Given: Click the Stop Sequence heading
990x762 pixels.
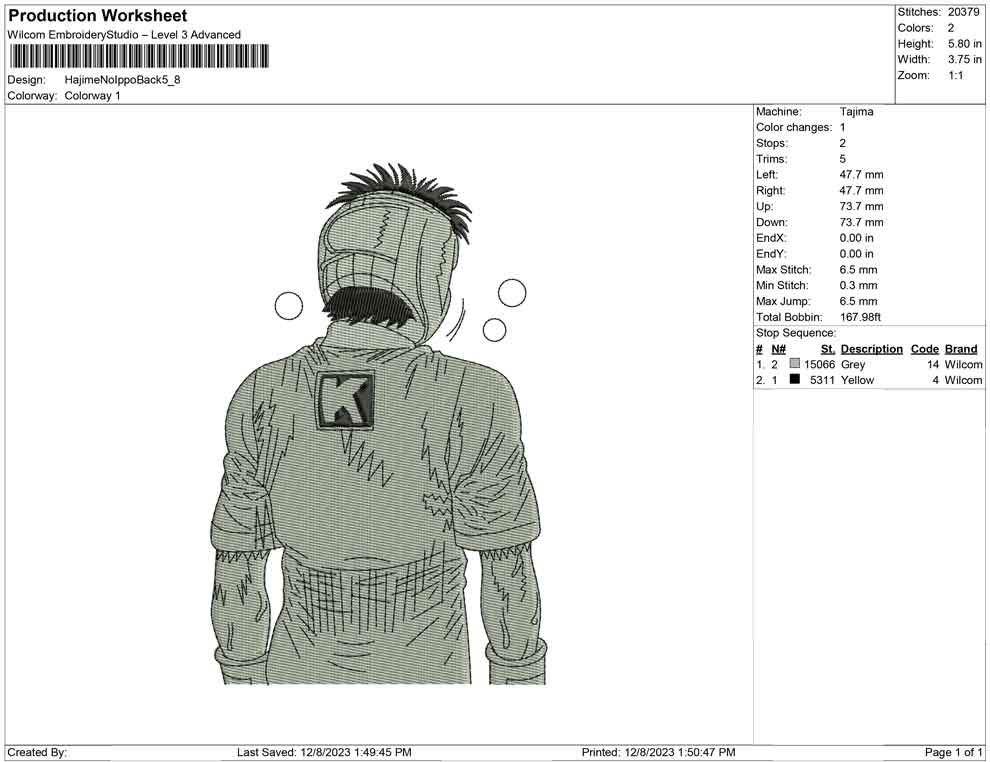Looking at the screenshot, I should coord(796,333).
